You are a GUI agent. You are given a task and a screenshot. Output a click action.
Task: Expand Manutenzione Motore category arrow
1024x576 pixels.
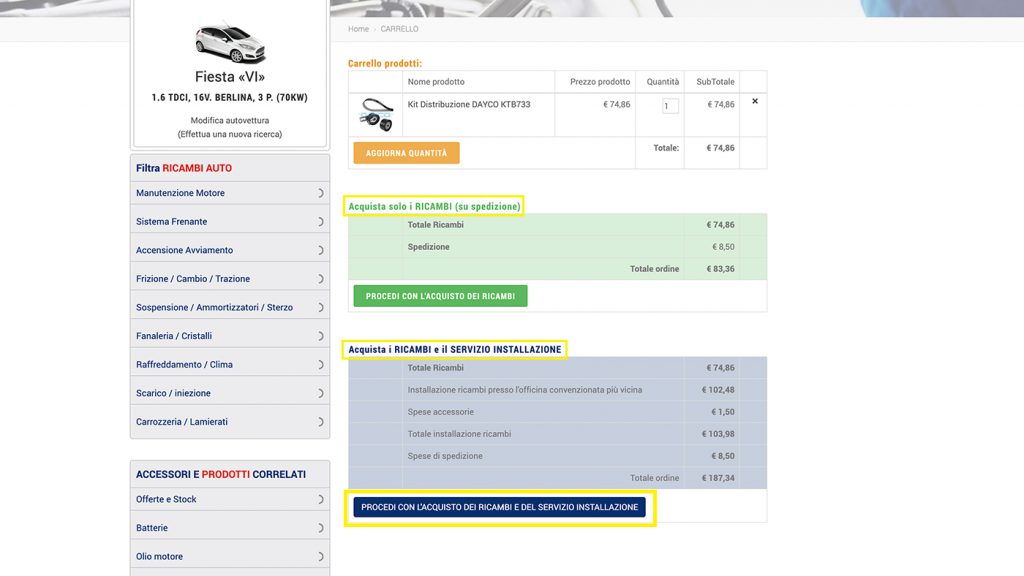(320, 193)
